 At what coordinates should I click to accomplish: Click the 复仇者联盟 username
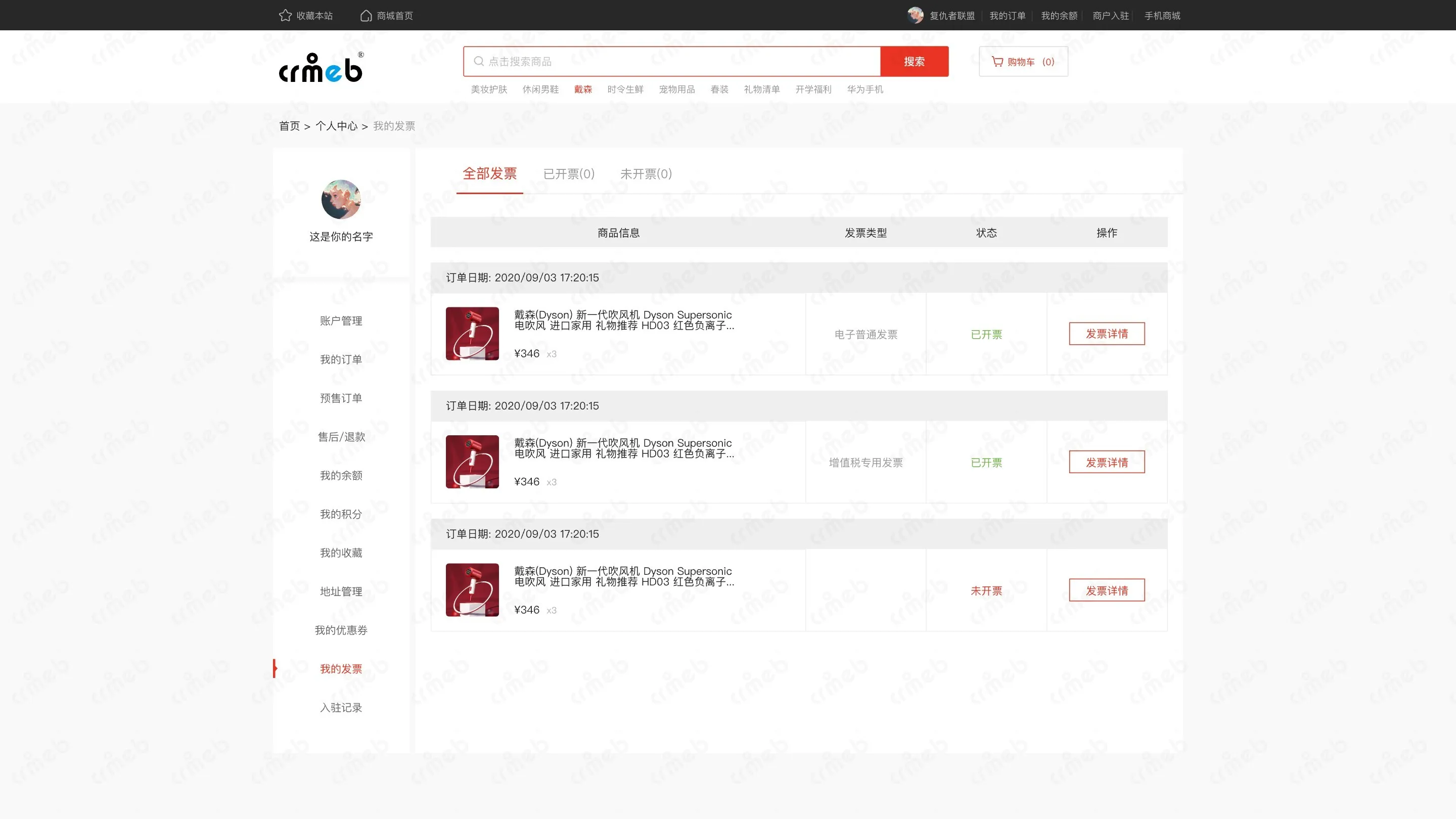pos(952,16)
